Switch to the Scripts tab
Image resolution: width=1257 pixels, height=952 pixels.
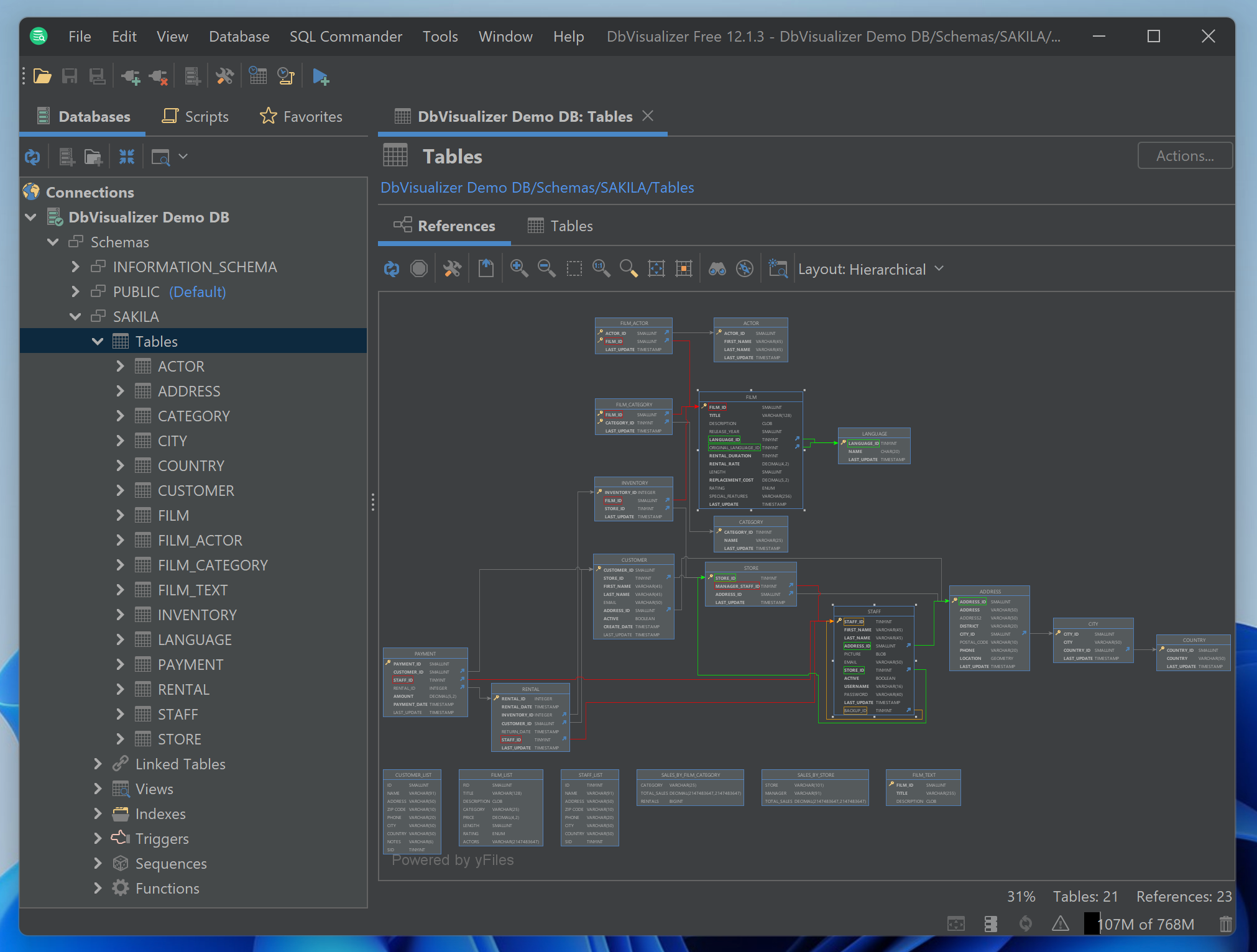(195, 116)
